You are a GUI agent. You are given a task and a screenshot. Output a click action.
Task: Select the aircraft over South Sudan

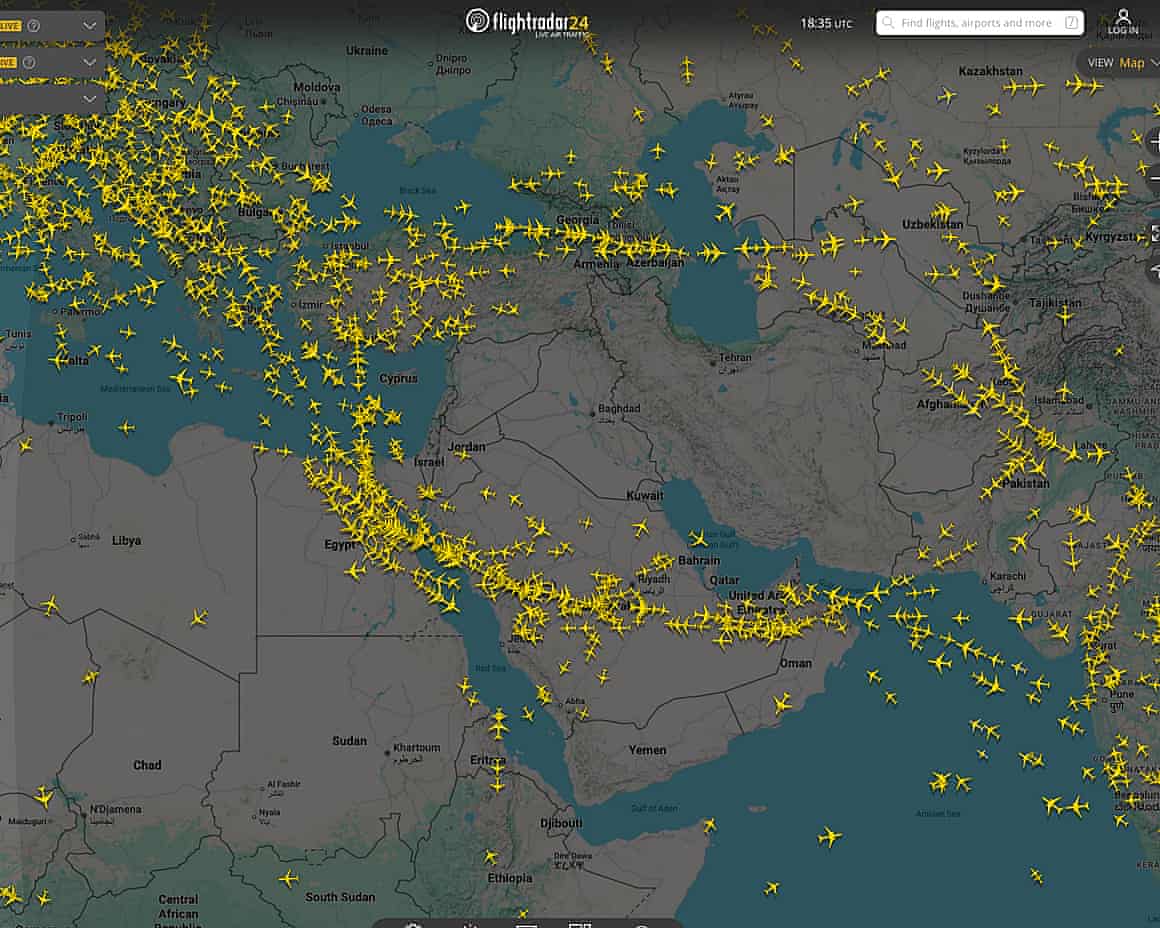(x=288, y=879)
